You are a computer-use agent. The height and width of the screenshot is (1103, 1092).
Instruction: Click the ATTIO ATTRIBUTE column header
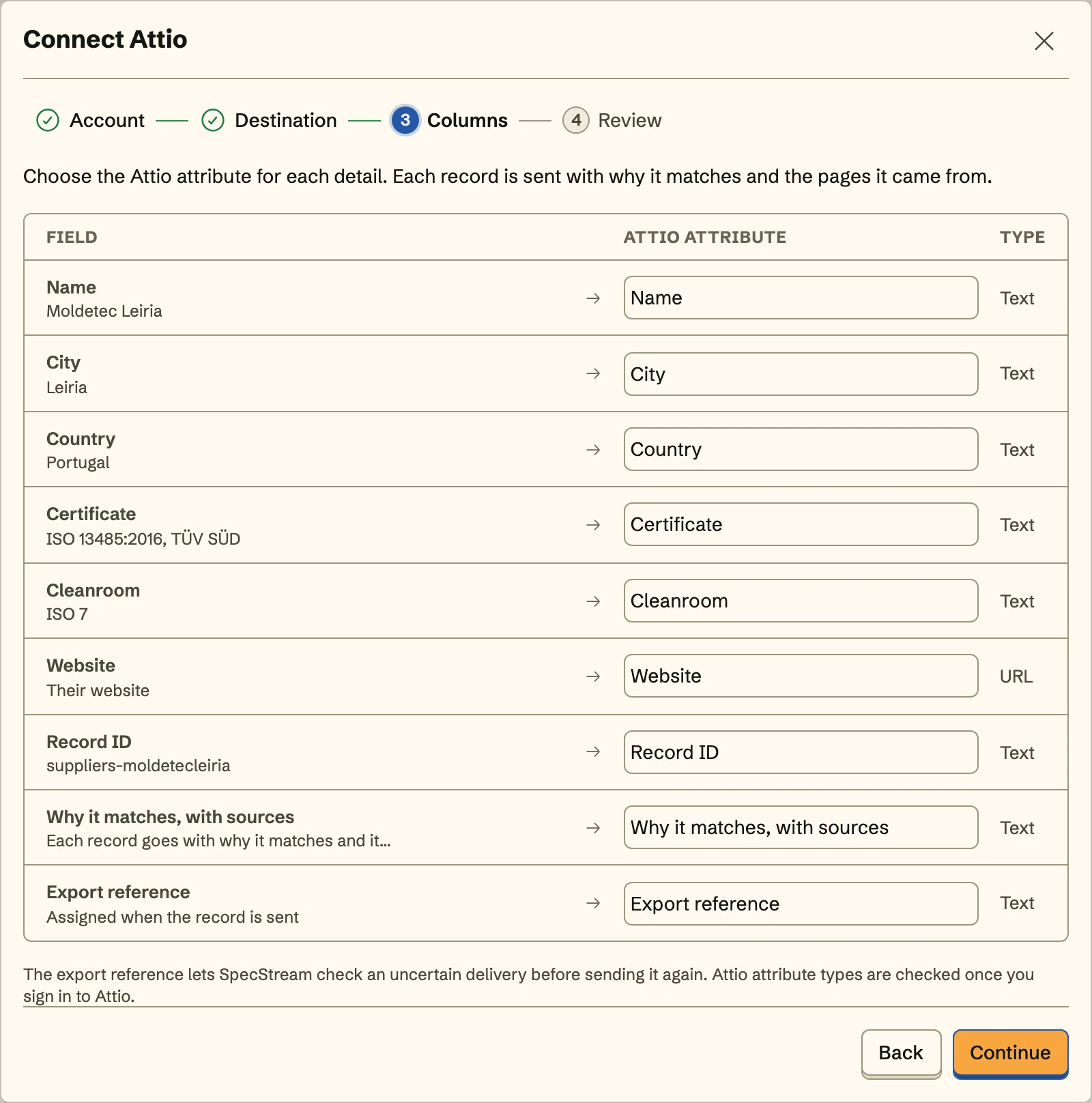[x=704, y=238]
